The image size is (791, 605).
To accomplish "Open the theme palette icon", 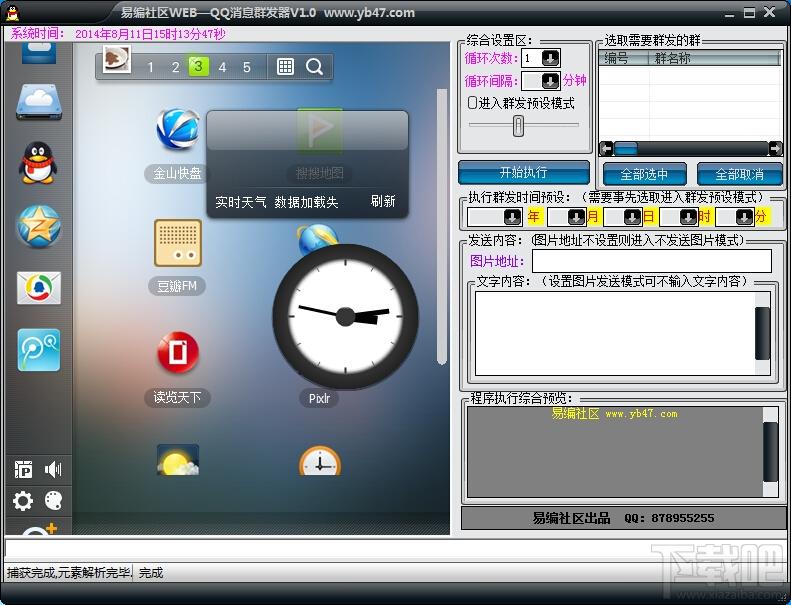I will point(53,501).
